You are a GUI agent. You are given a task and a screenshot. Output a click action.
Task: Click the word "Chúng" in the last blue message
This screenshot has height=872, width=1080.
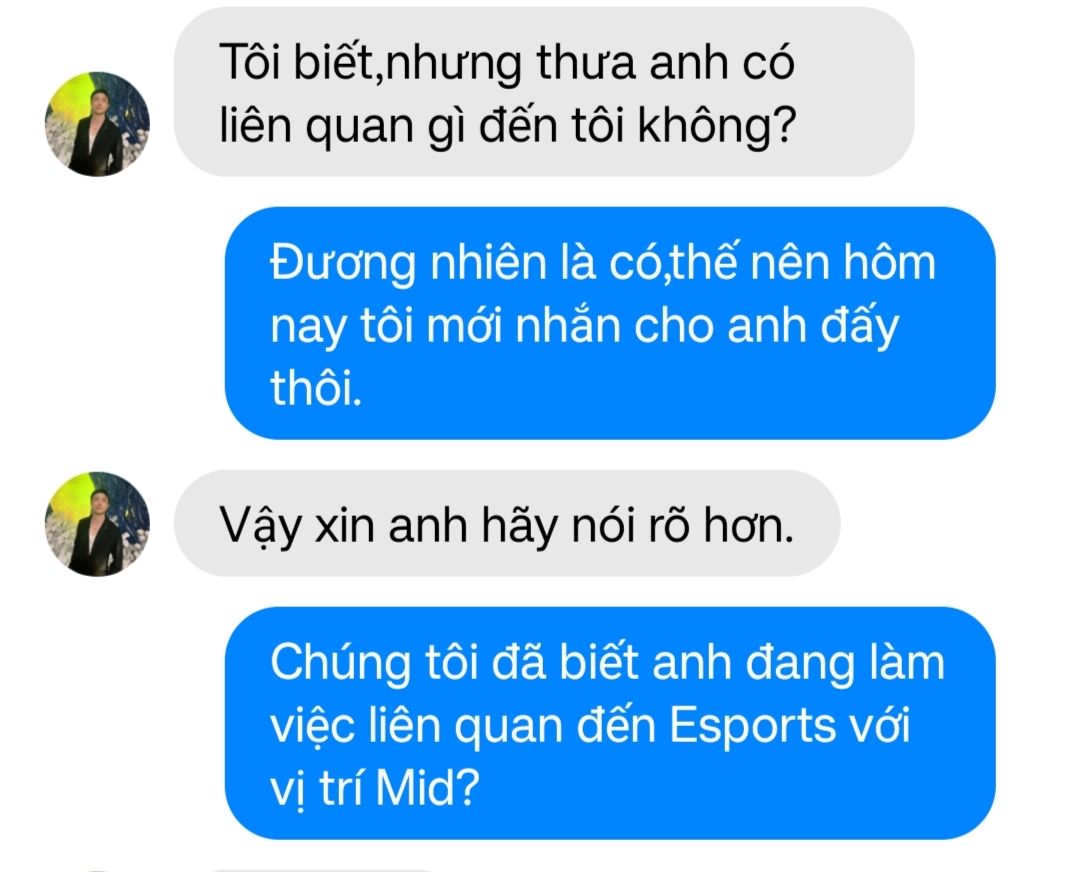[340, 664]
